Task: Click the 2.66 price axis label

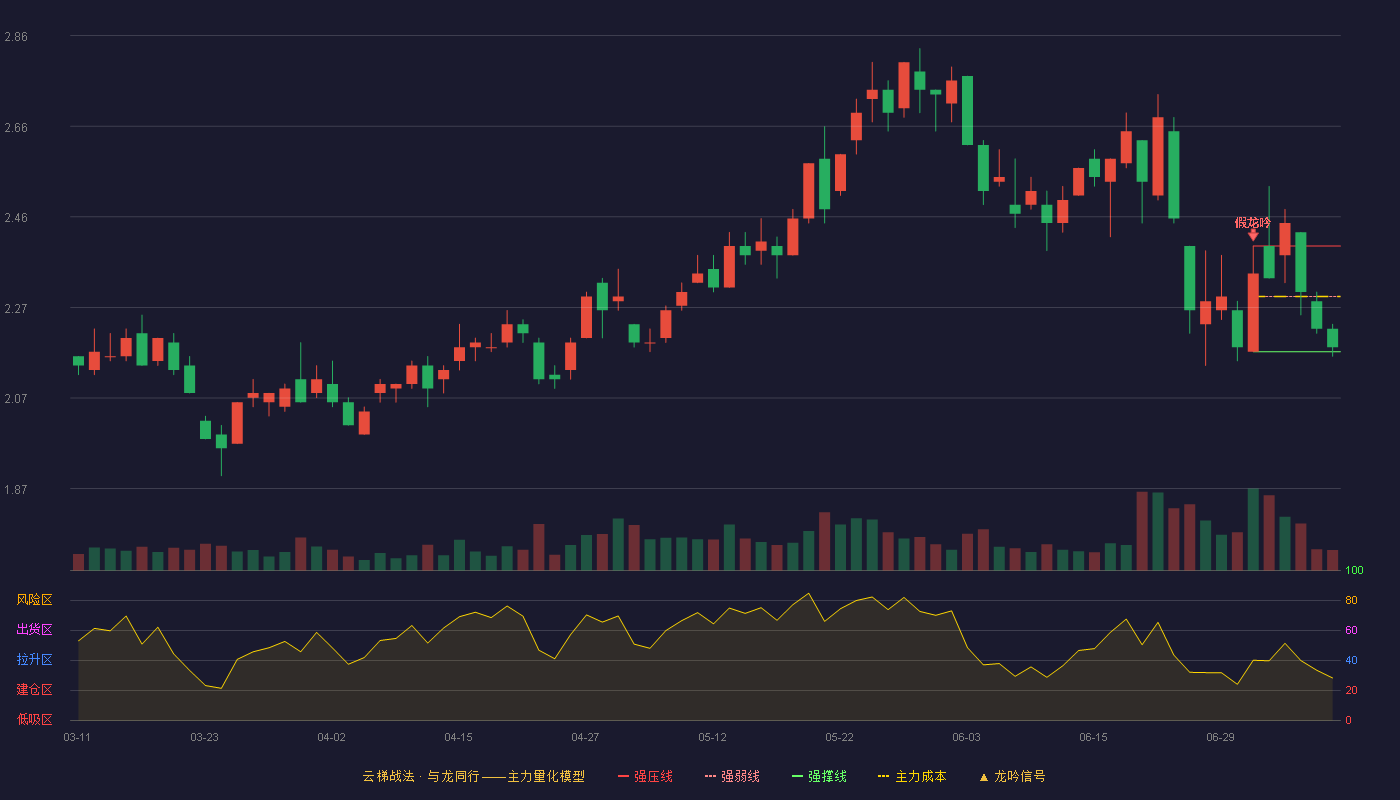Action: click(16, 128)
